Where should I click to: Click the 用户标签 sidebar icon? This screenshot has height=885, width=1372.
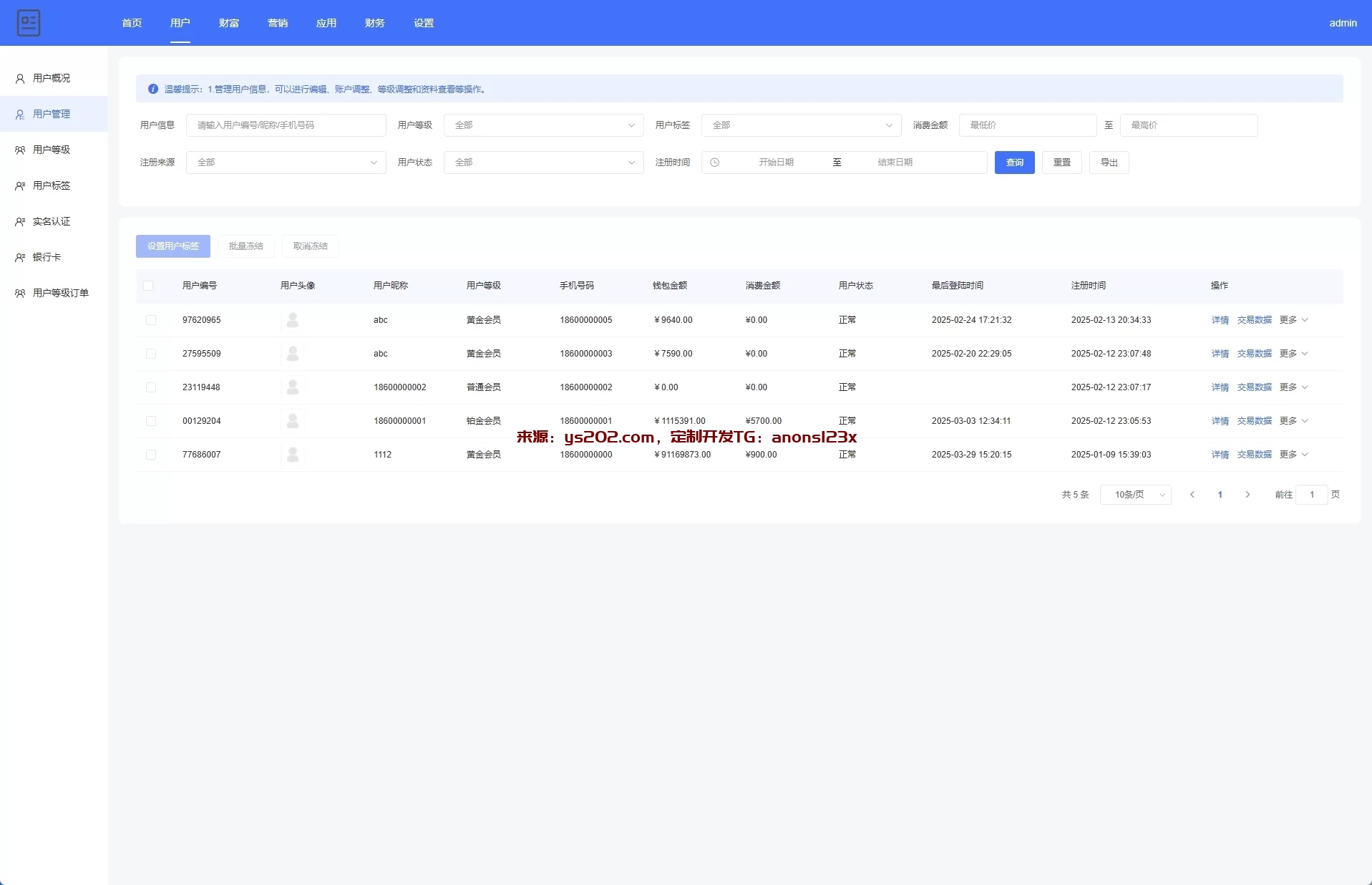point(20,186)
